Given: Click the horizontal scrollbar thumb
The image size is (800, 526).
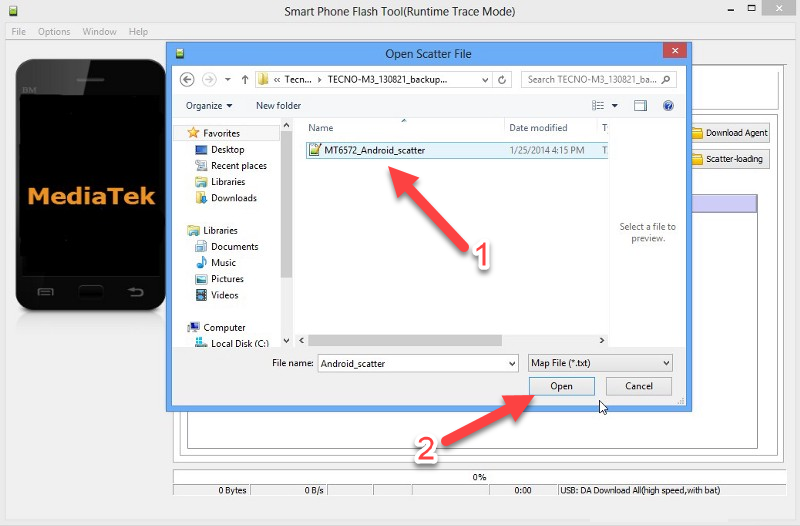Looking at the screenshot, I should click(x=405, y=340).
